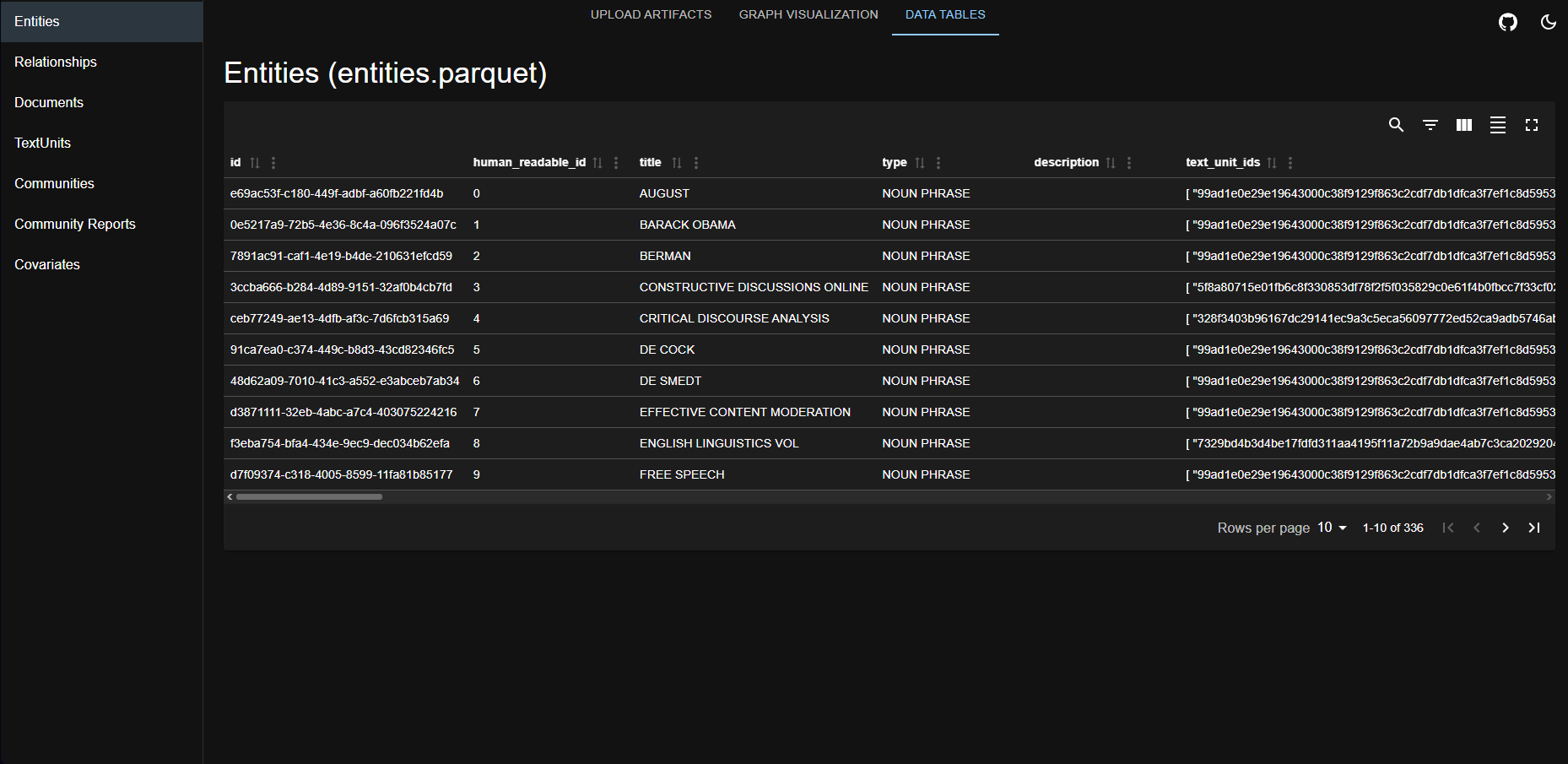Sort by the title column
The width and height of the screenshot is (1568, 764).
coord(676,163)
